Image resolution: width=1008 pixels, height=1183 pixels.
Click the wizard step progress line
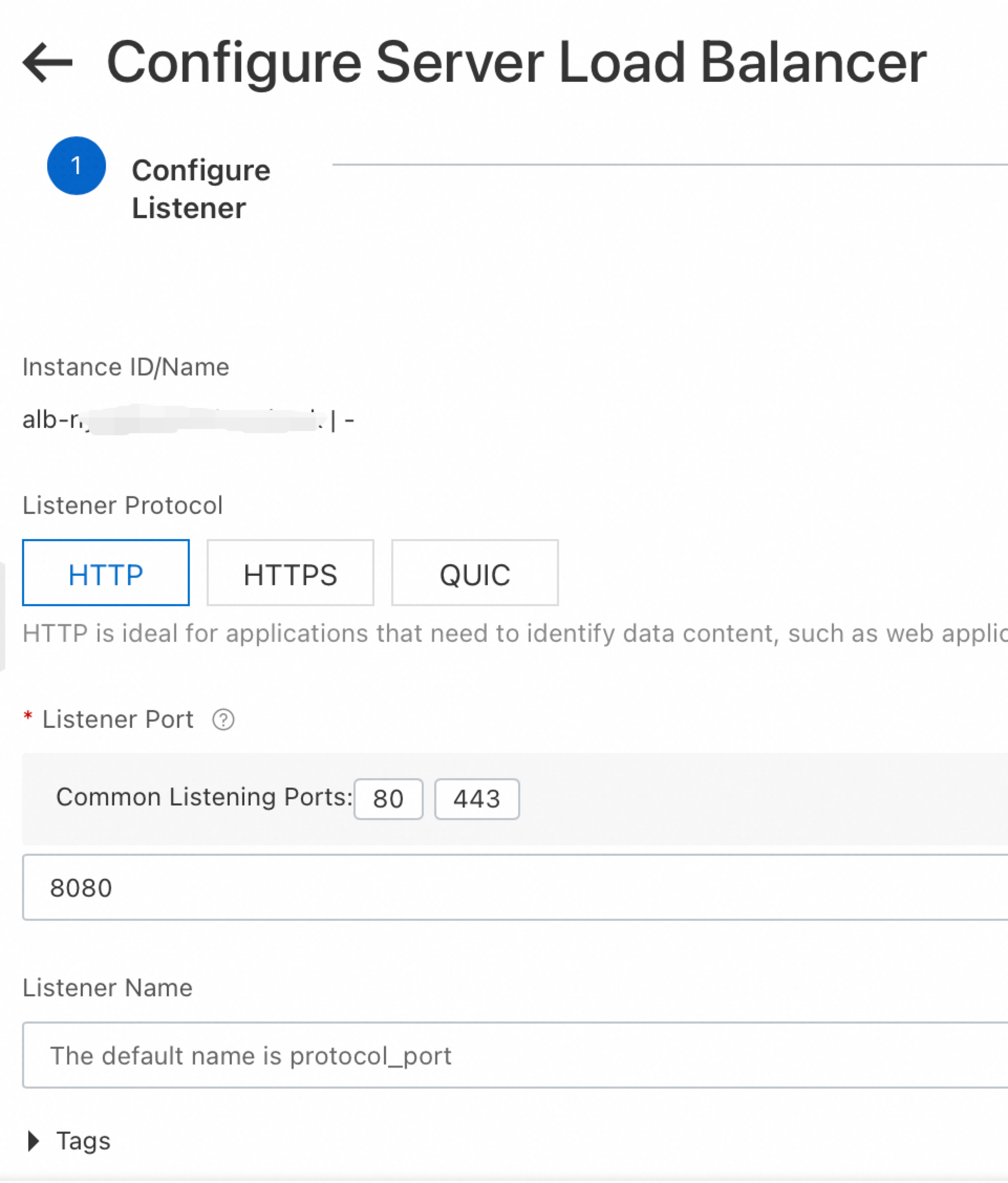point(668,165)
